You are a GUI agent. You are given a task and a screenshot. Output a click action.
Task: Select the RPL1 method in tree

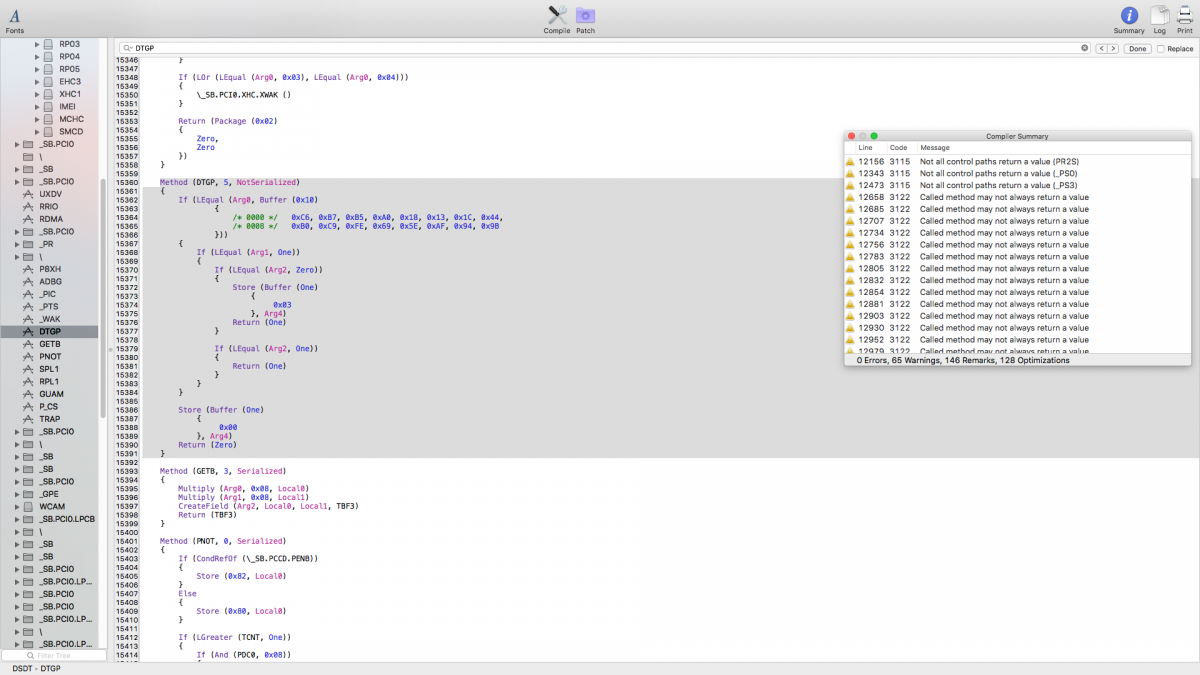point(49,381)
